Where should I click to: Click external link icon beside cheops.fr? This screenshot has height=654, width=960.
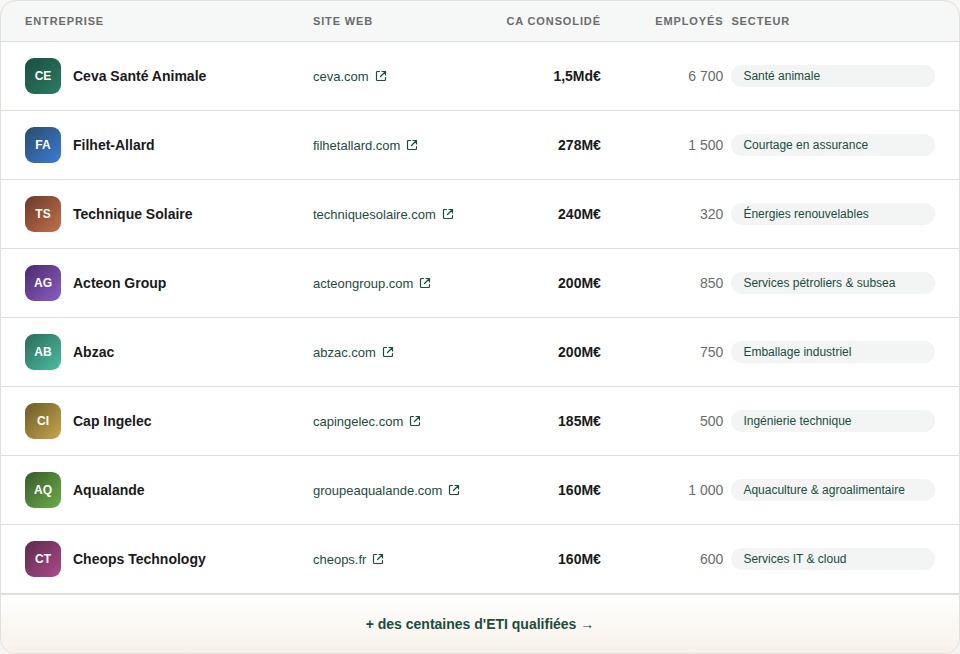pyautogui.click(x=378, y=559)
